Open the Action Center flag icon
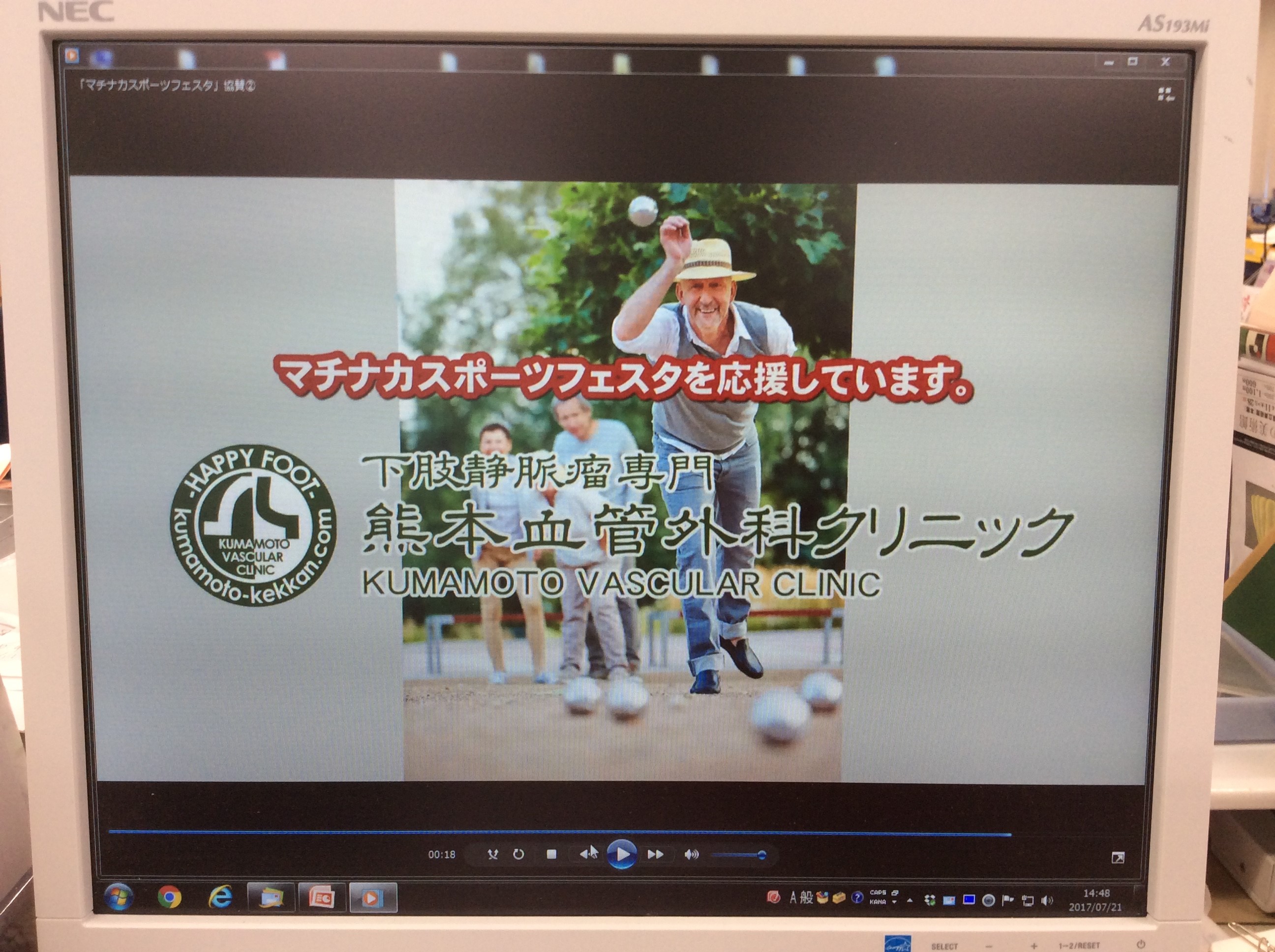This screenshot has height=952, width=1275. coord(1007,900)
